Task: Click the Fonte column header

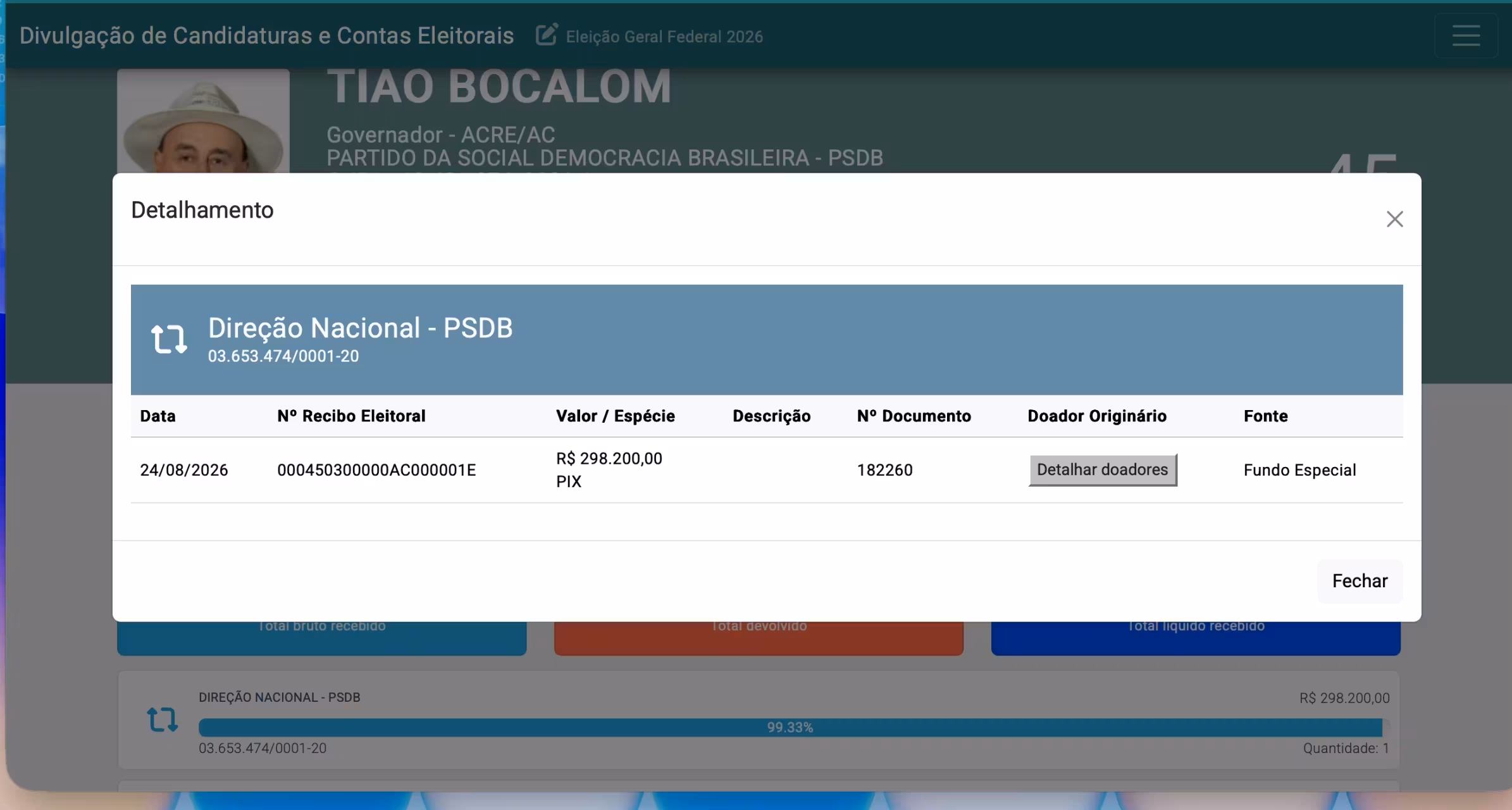Action: click(x=1265, y=416)
